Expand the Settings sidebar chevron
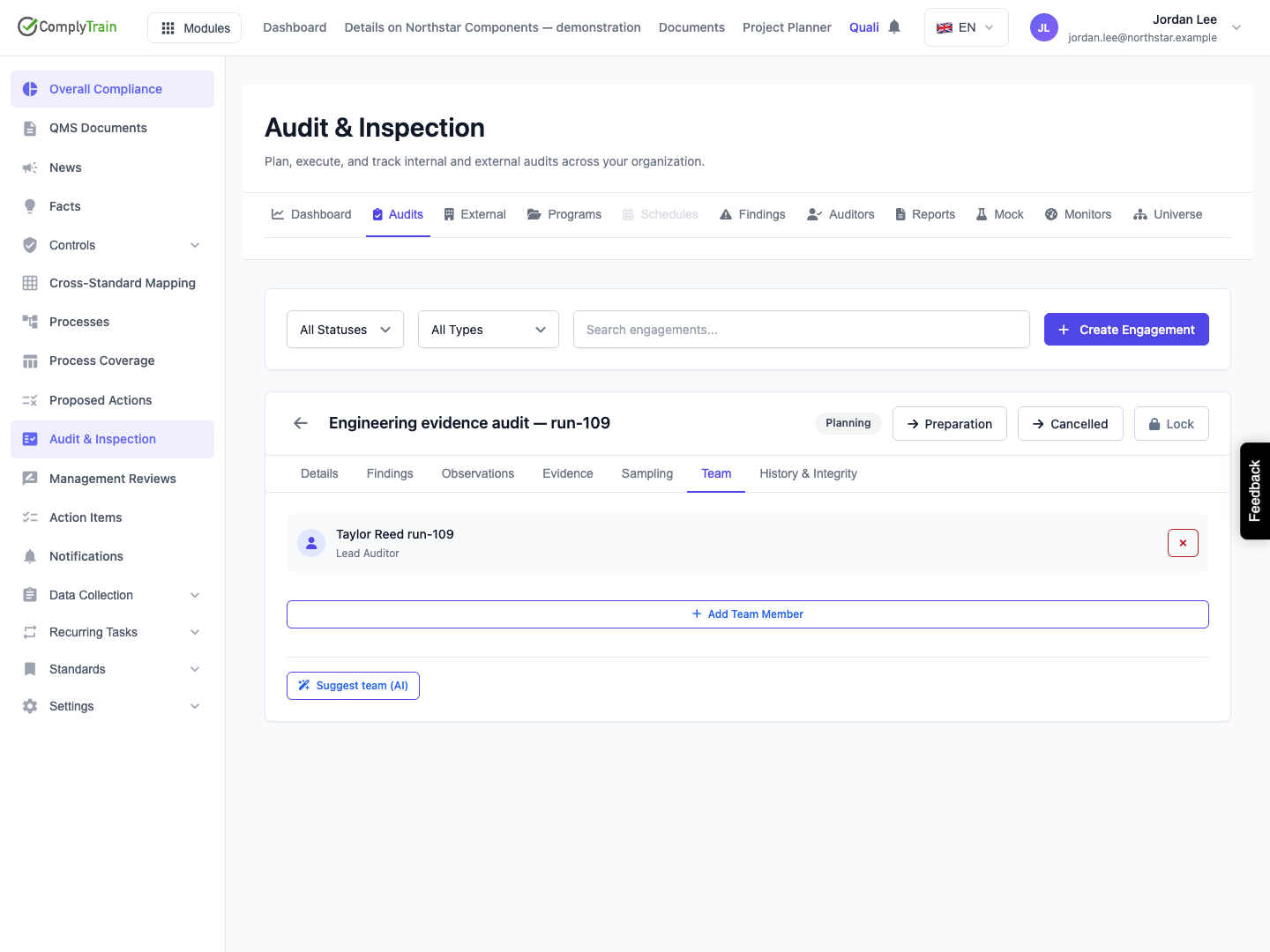Viewport: 1270px width, 952px height. coord(195,706)
